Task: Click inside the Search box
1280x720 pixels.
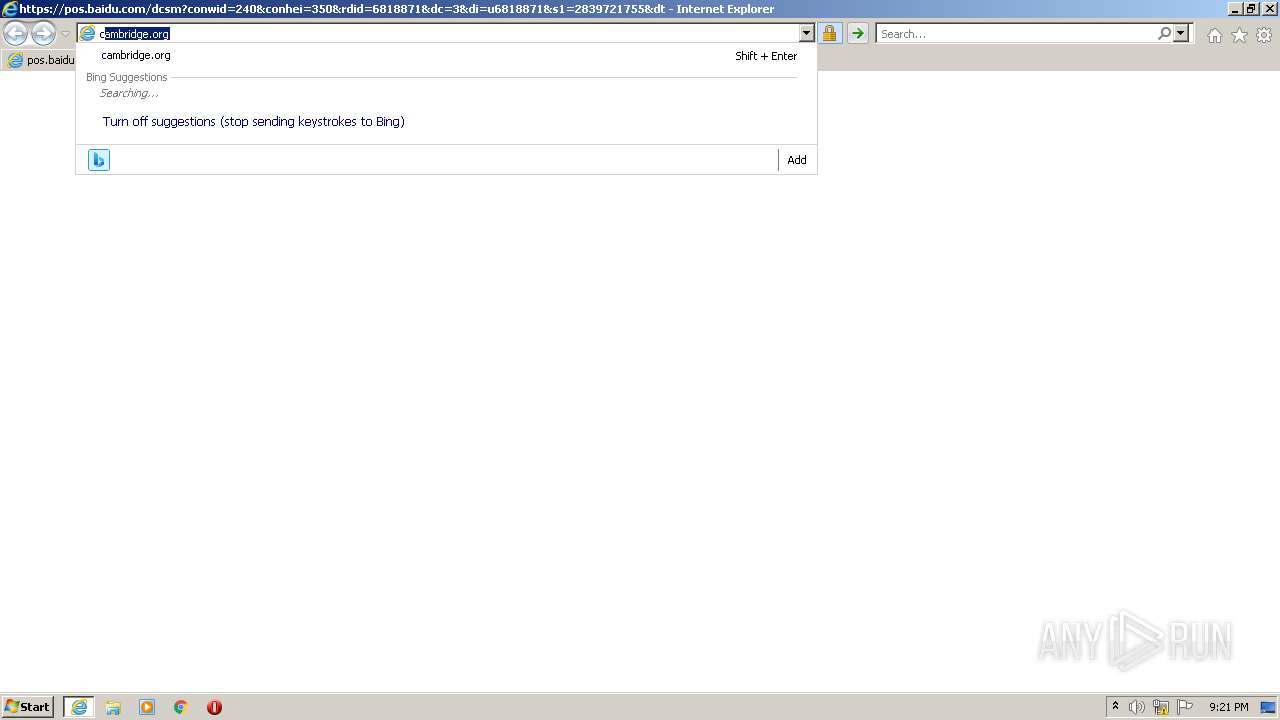Action: [x=1016, y=34]
